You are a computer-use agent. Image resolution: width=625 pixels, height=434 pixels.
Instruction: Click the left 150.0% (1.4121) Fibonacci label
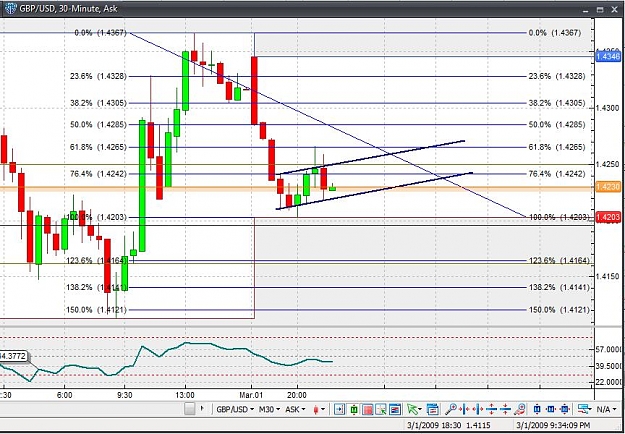[x=97, y=310]
